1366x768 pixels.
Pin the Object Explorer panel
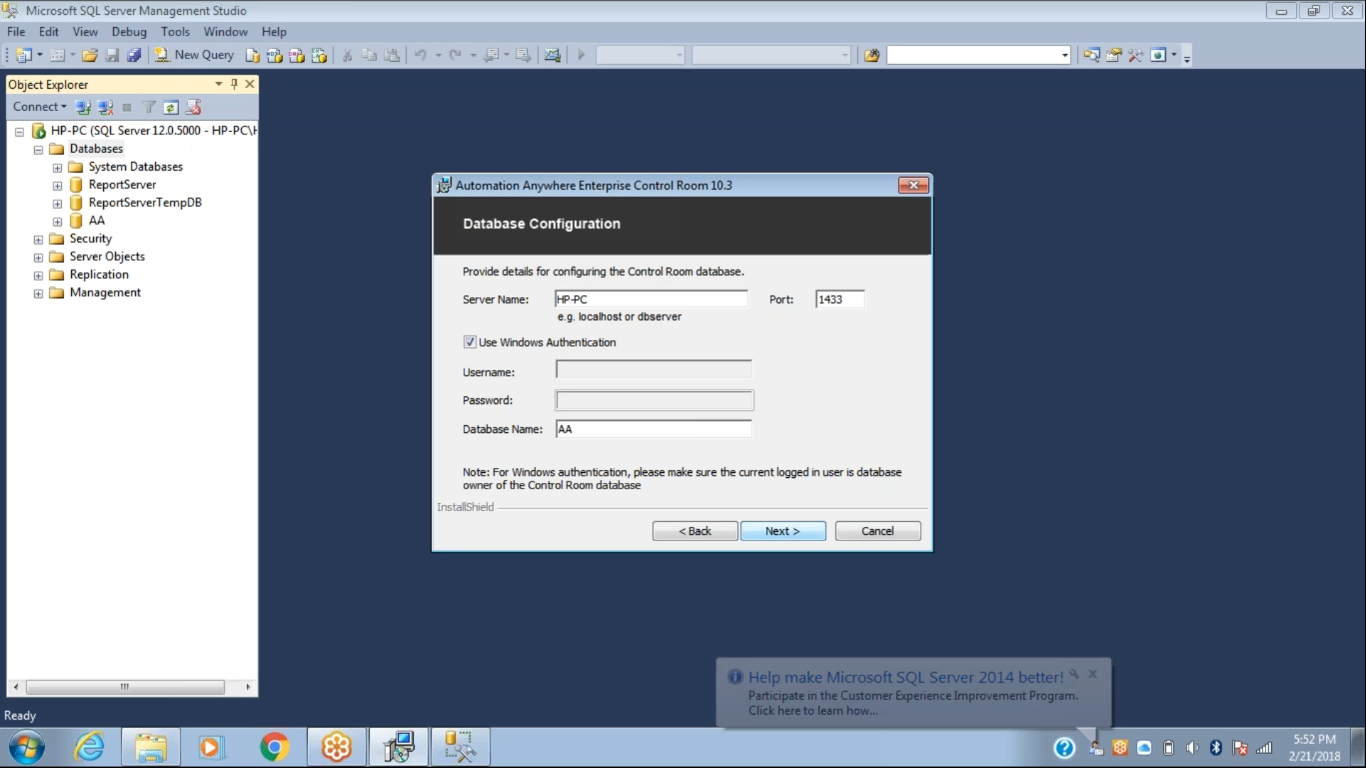click(x=235, y=84)
